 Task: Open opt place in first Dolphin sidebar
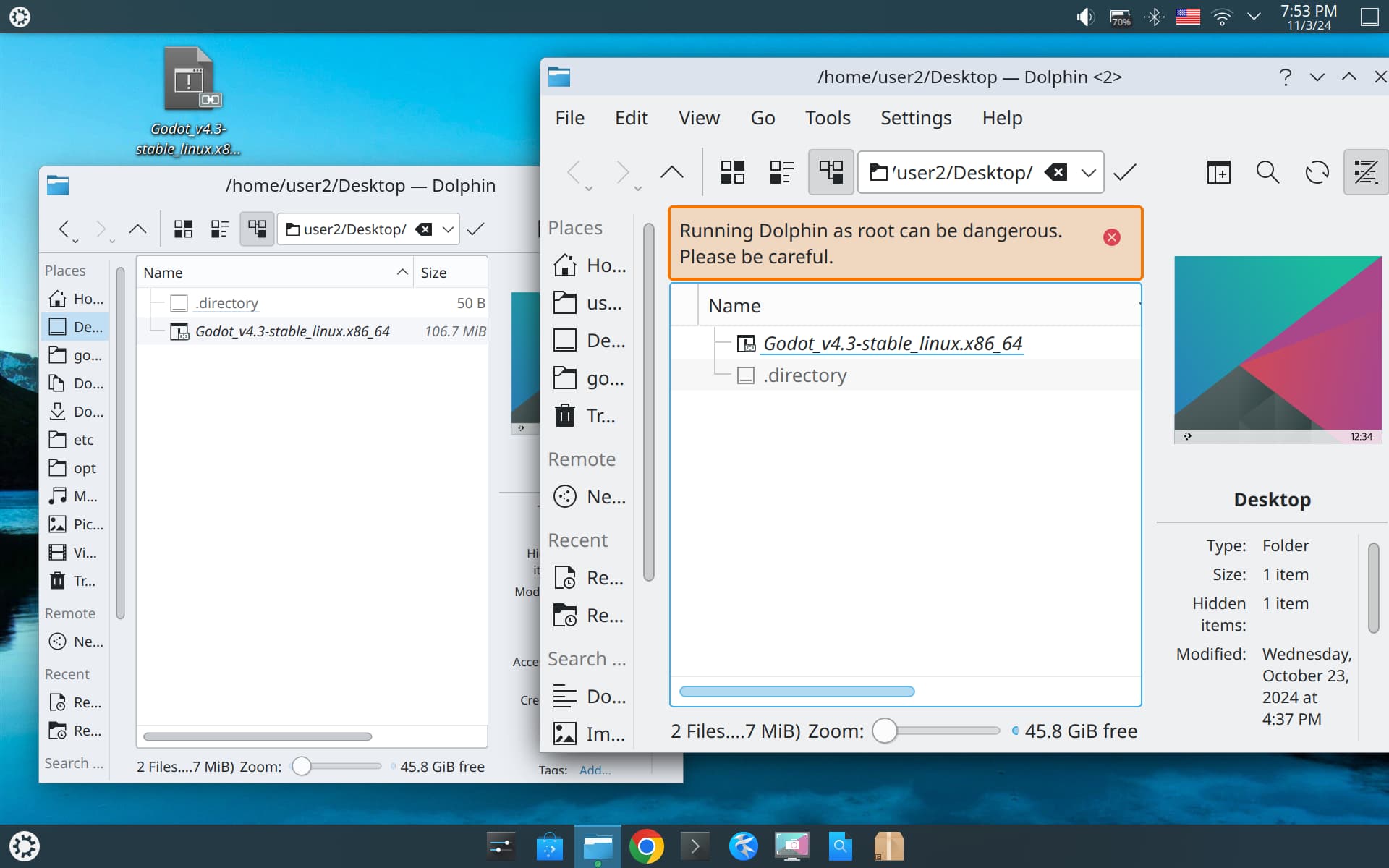click(75, 468)
